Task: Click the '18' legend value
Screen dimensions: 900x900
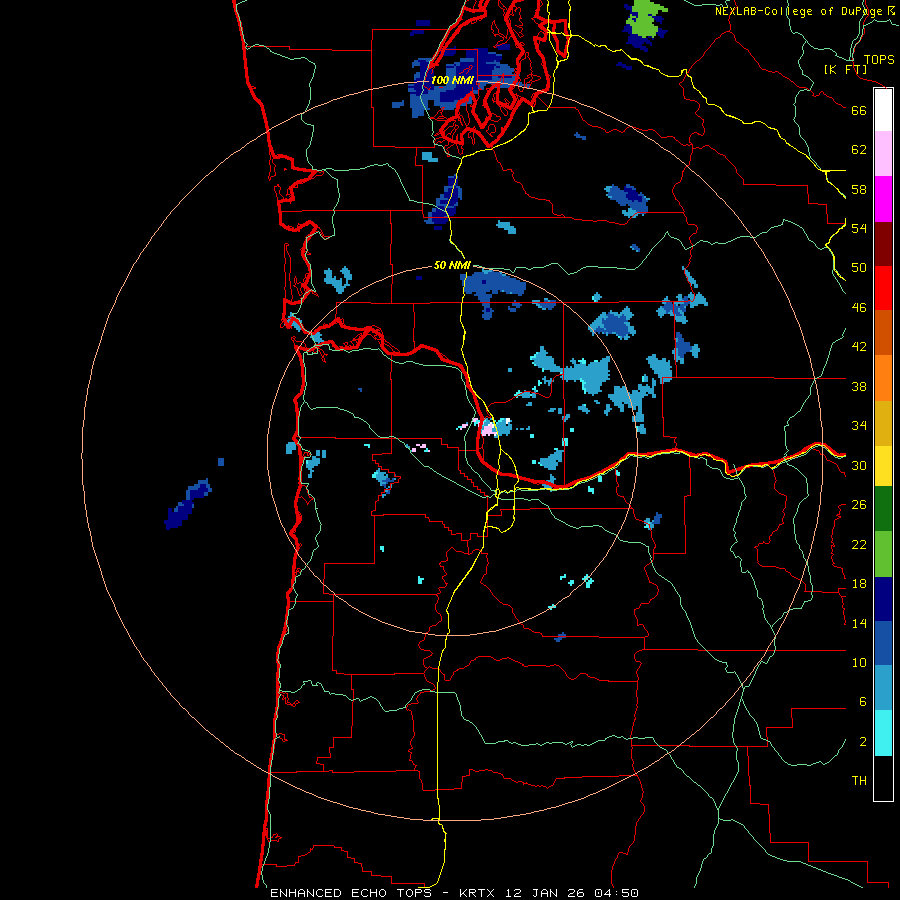Action: (859, 584)
